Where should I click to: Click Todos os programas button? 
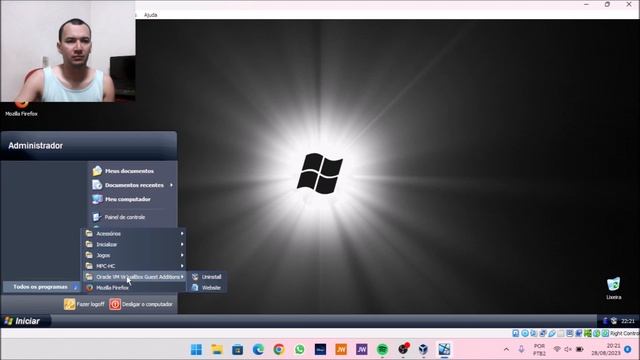tap(41, 287)
